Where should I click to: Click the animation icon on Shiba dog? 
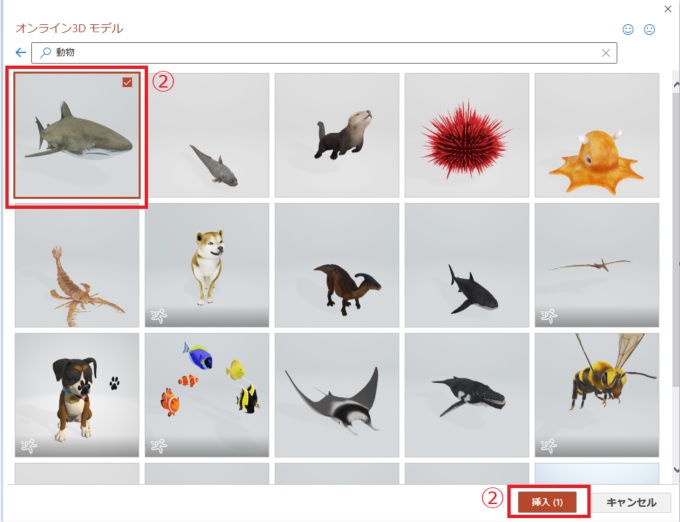pos(159,316)
